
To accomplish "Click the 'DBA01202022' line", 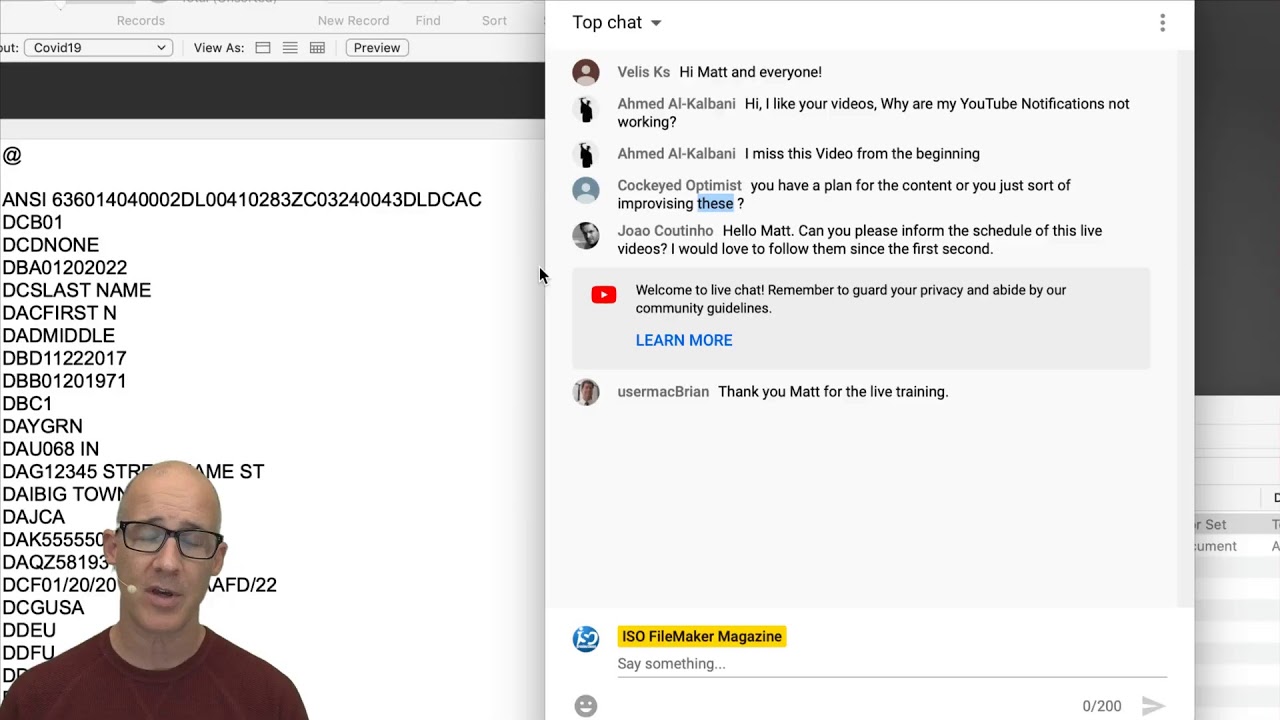I will coord(65,268).
